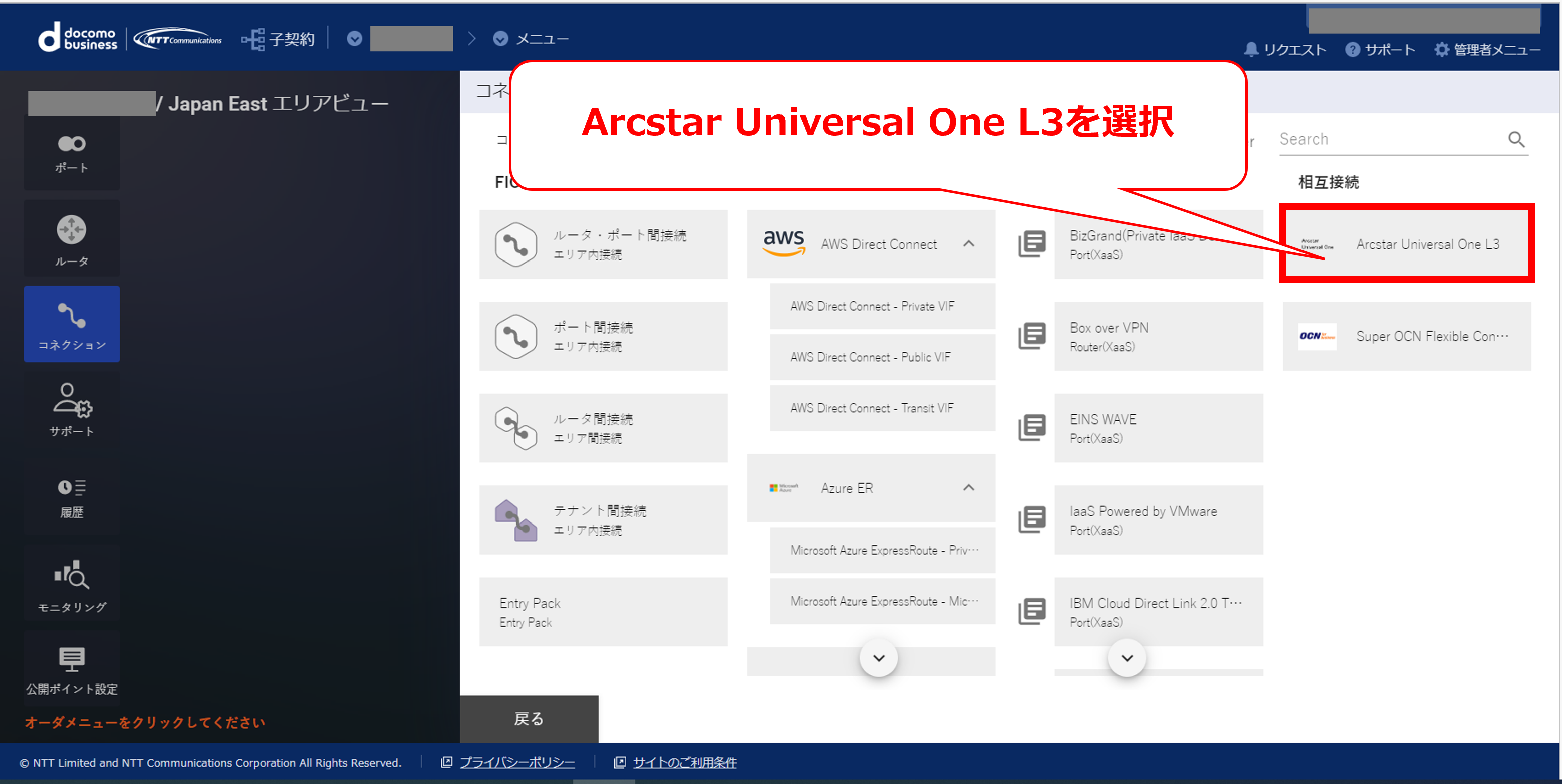
Task: Click the document icon beside EINS WAVE
Action: tap(1032, 428)
